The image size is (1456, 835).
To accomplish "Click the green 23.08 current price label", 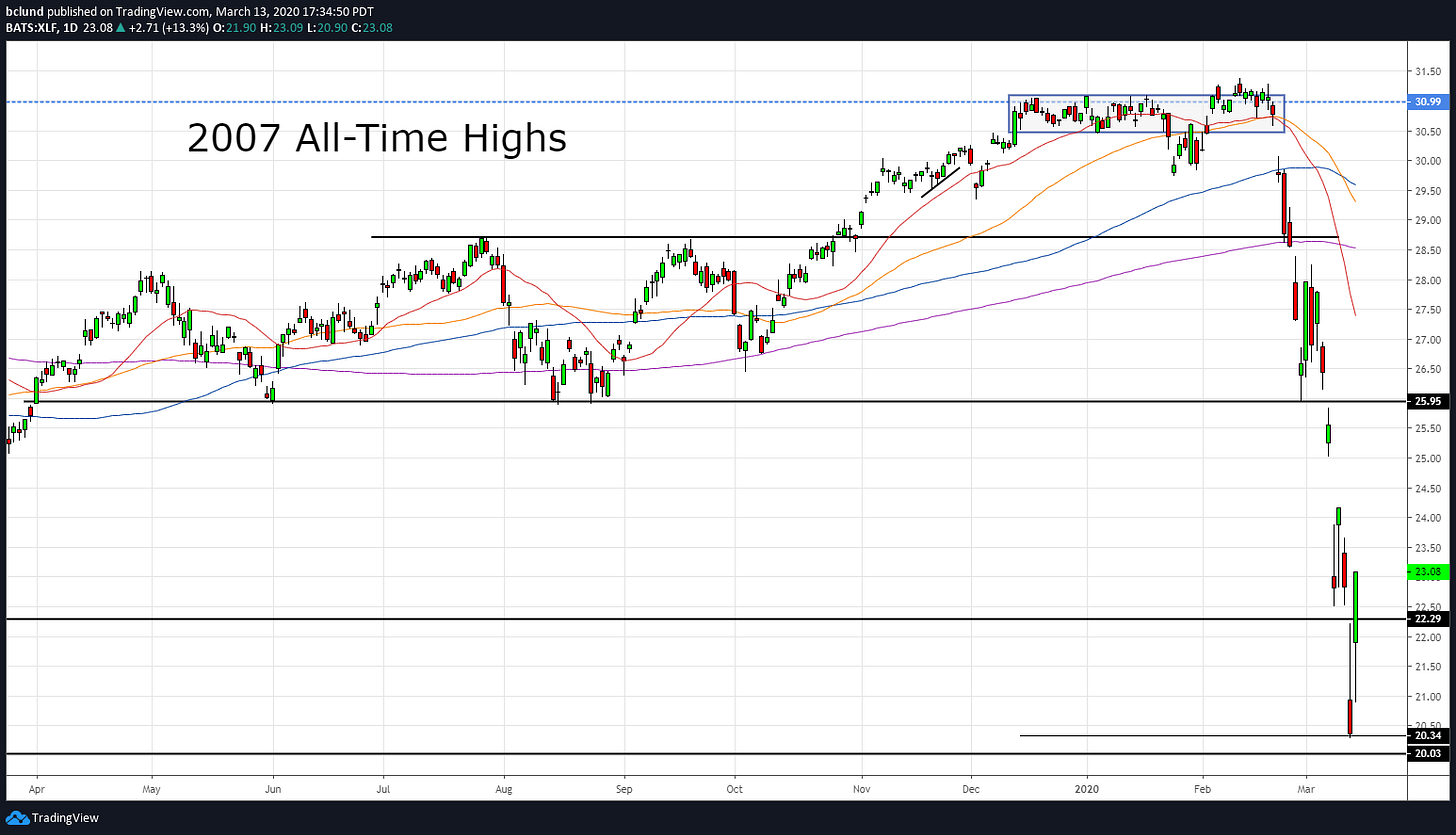I will coord(1430,572).
